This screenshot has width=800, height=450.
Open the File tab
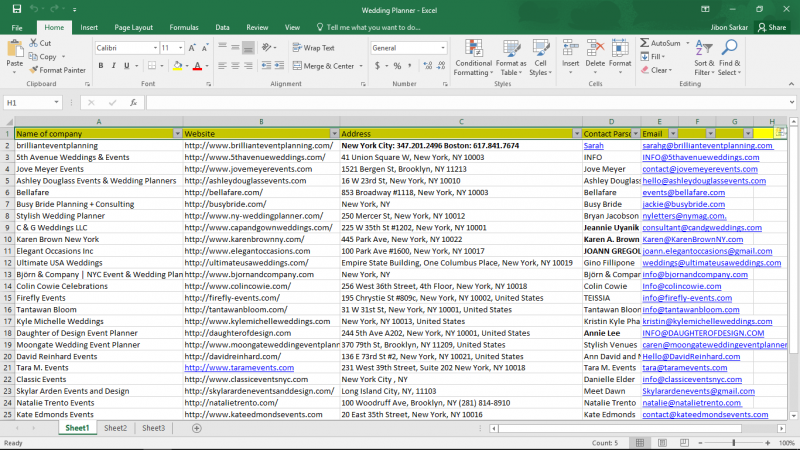(x=17, y=28)
